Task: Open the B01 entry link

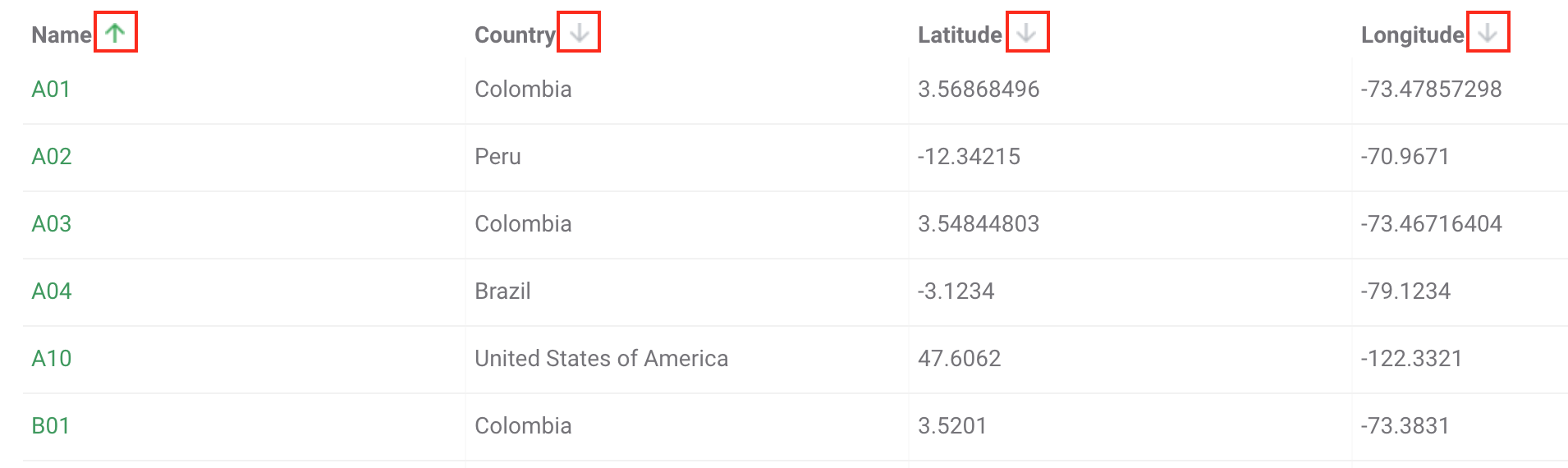Action: [51, 426]
